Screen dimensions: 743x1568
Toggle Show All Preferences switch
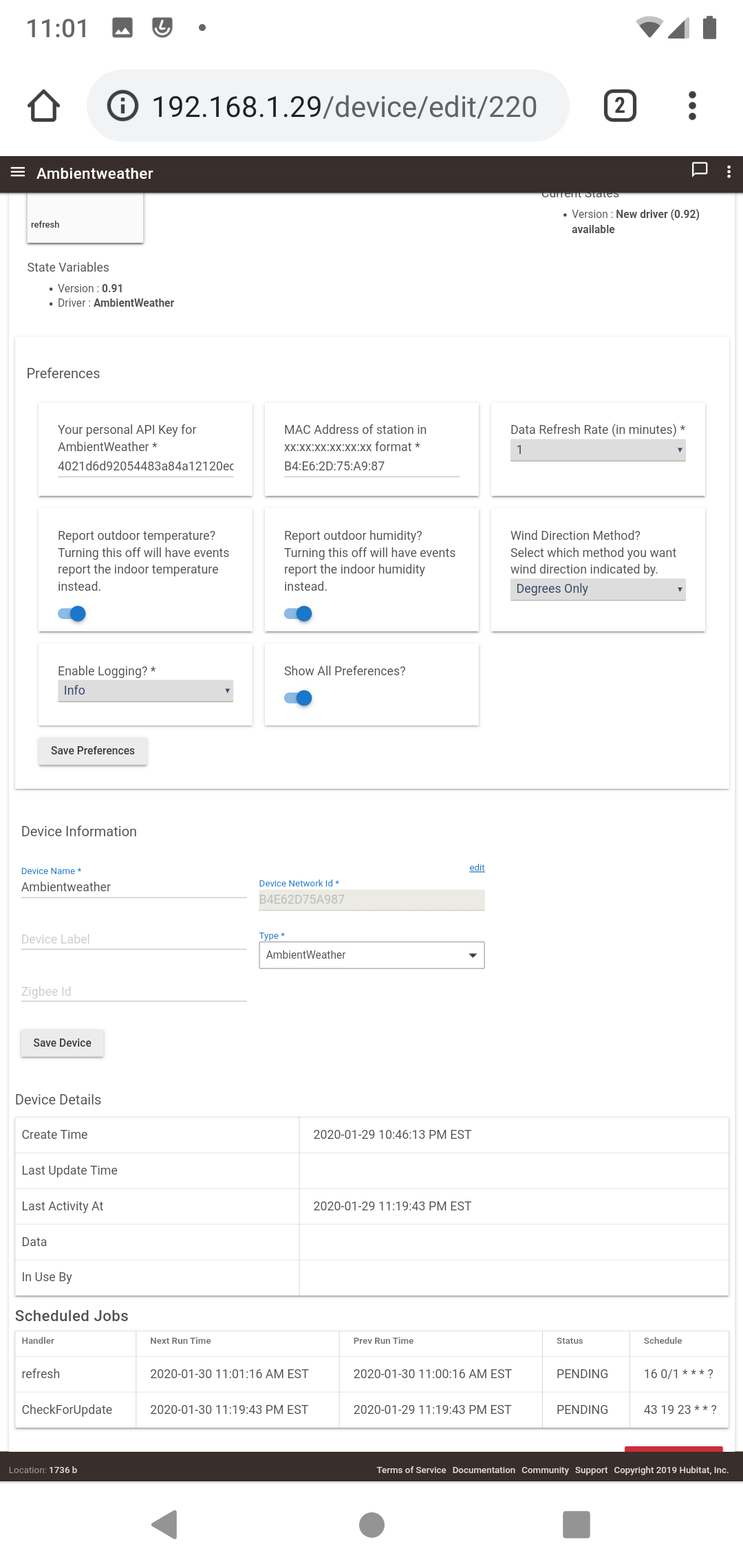pyautogui.click(x=298, y=698)
